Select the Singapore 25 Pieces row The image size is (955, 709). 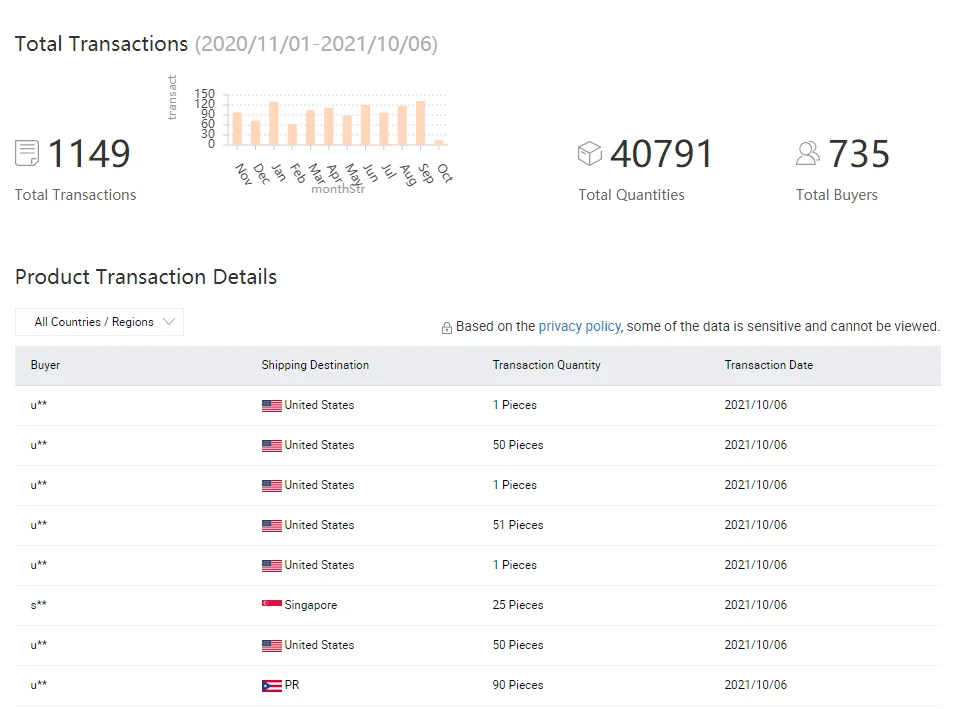(477, 605)
